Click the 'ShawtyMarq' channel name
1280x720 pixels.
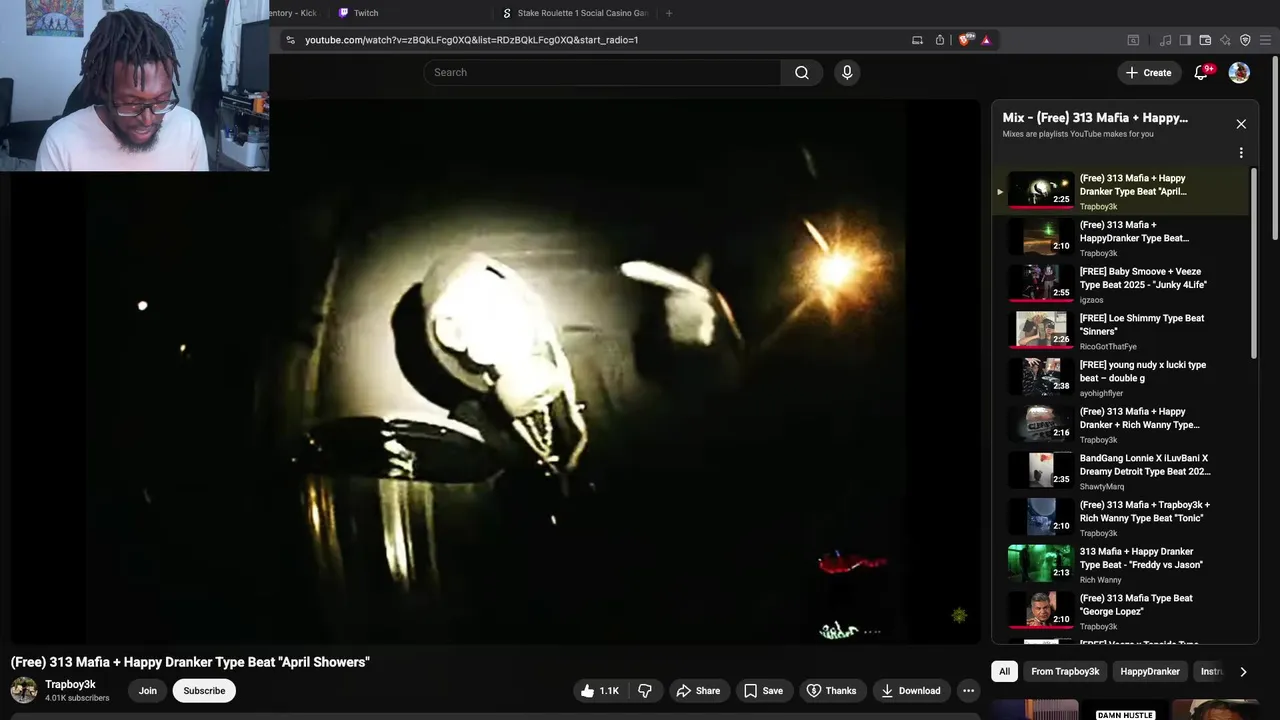pyautogui.click(x=1102, y=487)
